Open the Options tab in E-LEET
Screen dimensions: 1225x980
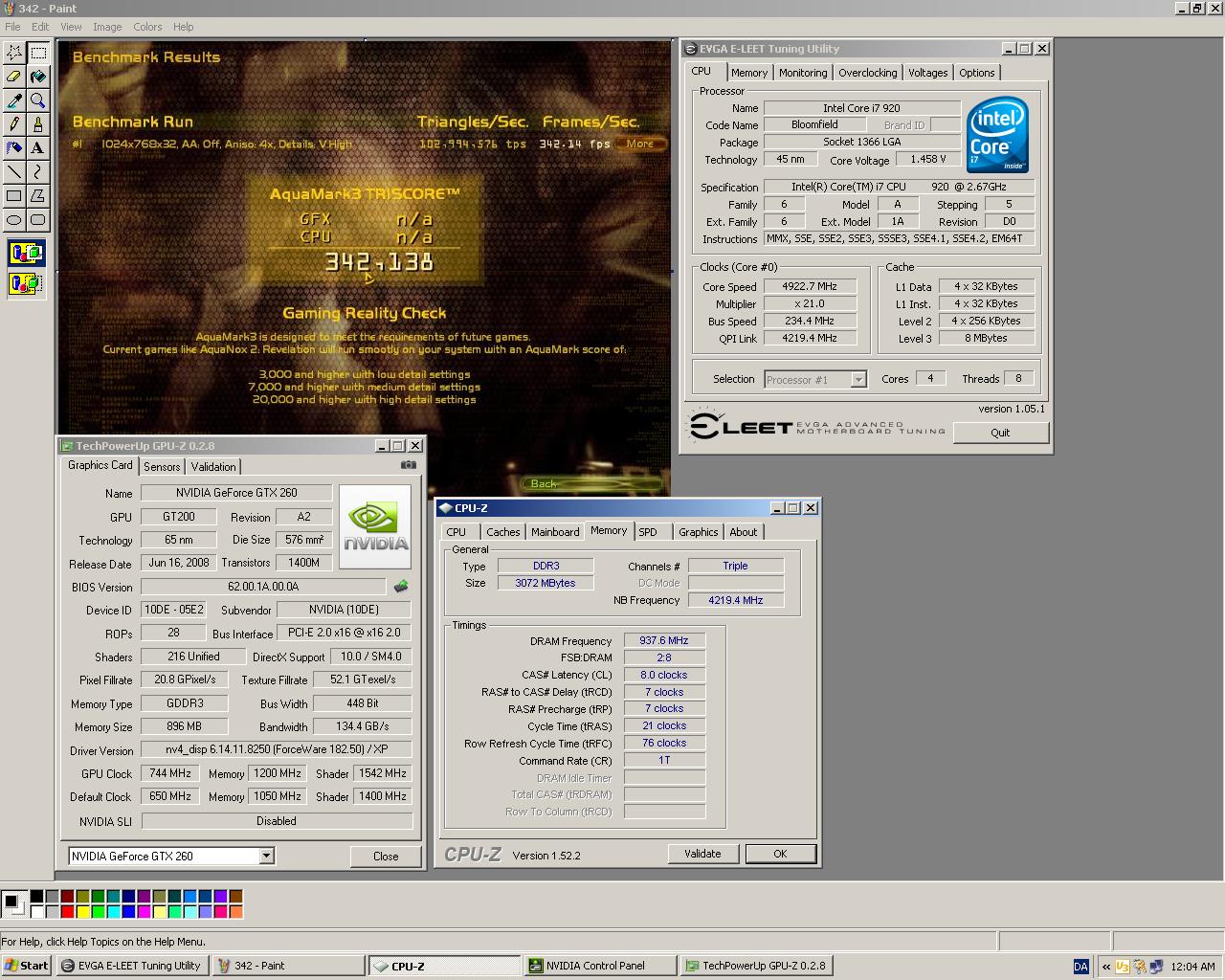click(x=976, y=73)
